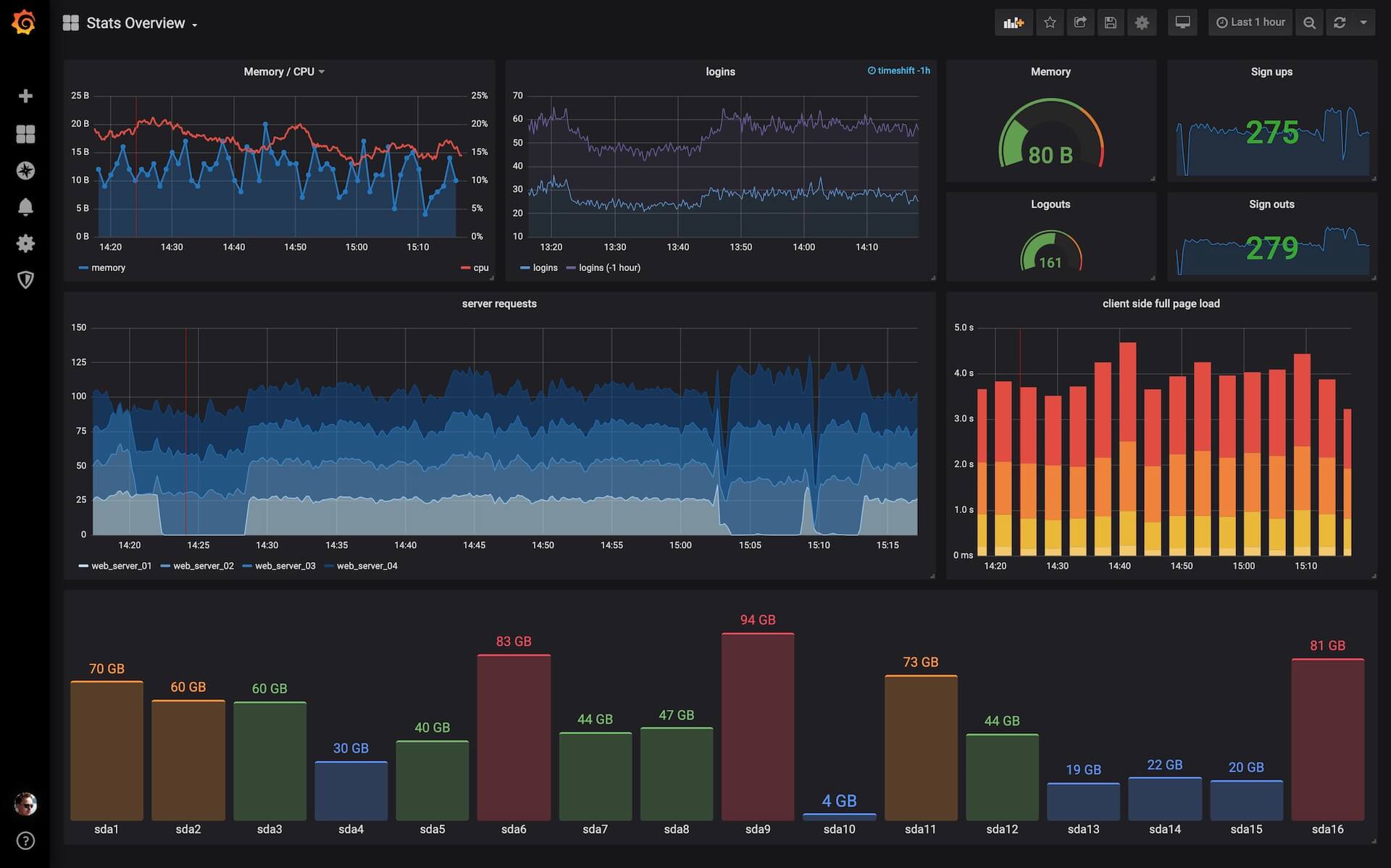Open dashboard settings gear icon
Image resolution: width=1391 pixels, height=868 pixels.
pos(1141,21)
